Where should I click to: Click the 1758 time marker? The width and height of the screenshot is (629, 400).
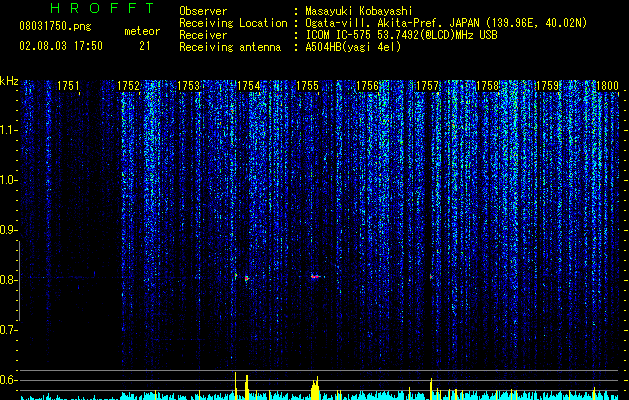[x=487, y=86]
